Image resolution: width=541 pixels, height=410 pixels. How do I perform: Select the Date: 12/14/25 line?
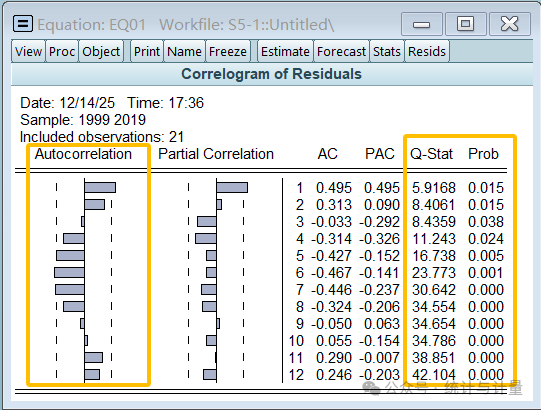[x=112, y=103]
